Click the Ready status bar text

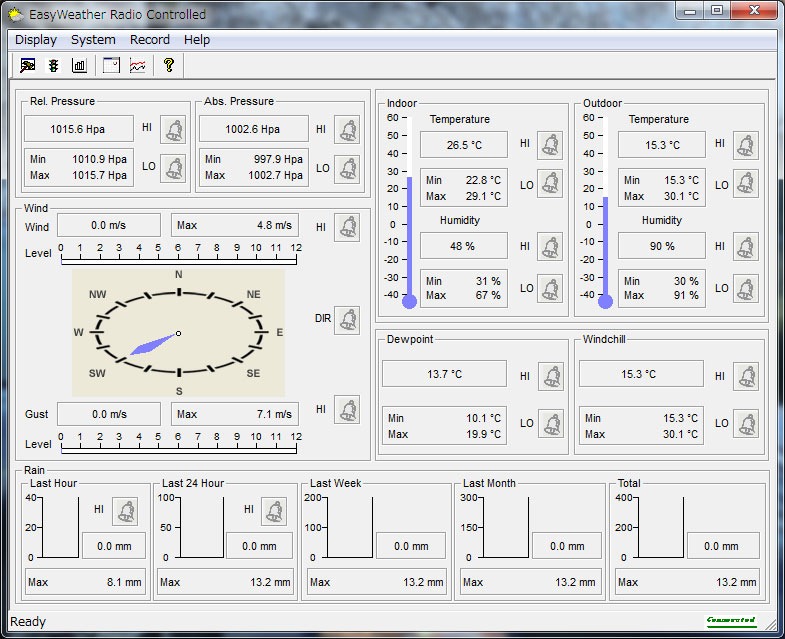point(28,621)
